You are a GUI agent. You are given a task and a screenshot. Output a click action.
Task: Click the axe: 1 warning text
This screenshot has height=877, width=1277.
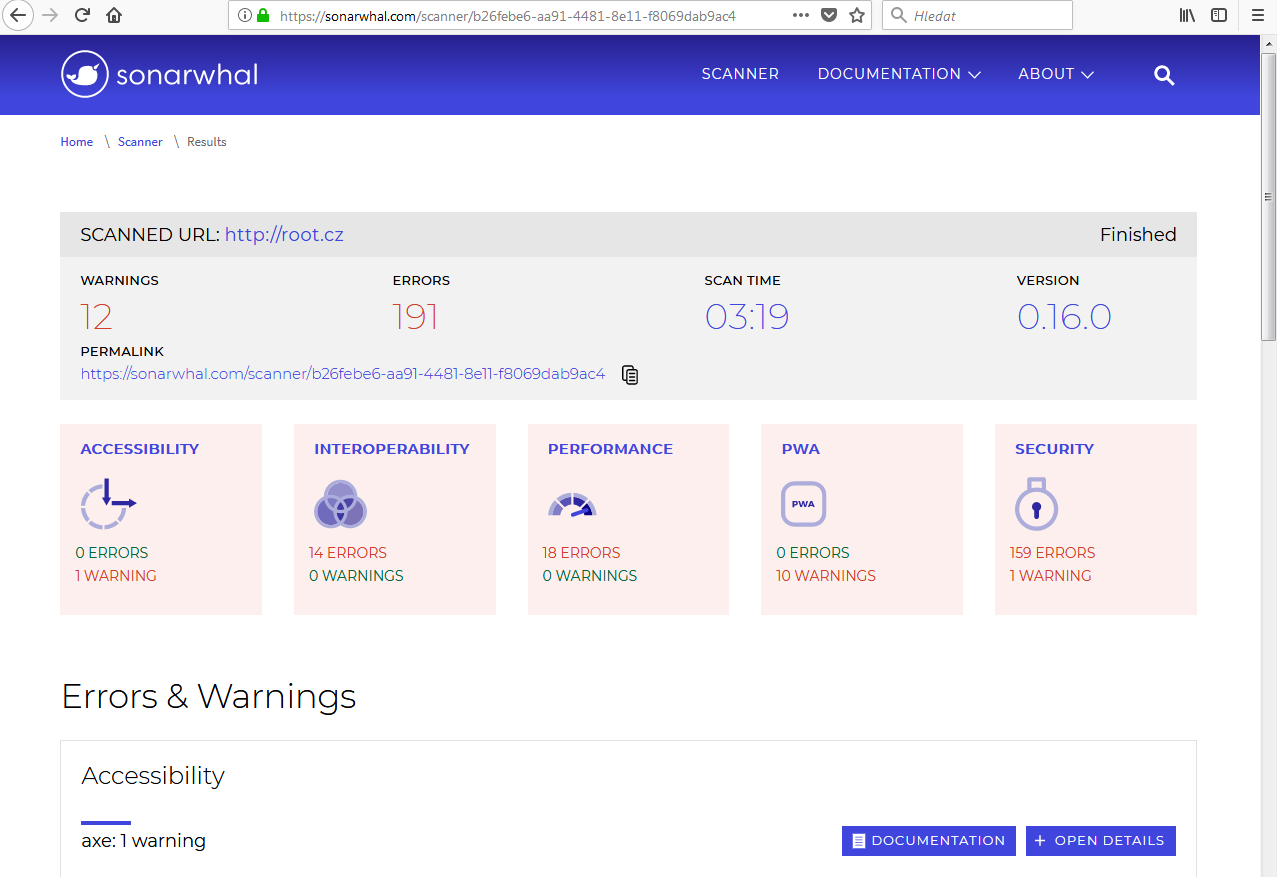[144, 841]
